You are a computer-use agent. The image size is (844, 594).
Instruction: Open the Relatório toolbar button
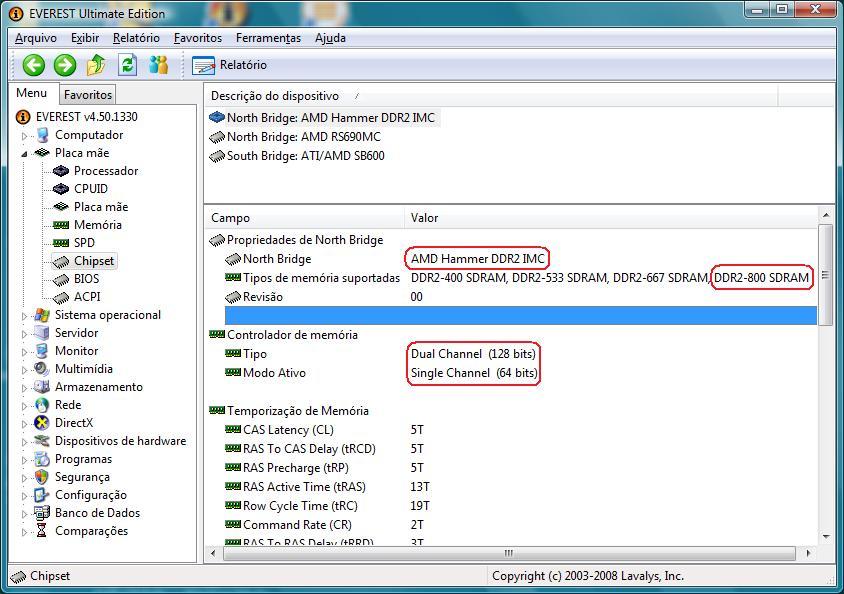tap(229, 65)
